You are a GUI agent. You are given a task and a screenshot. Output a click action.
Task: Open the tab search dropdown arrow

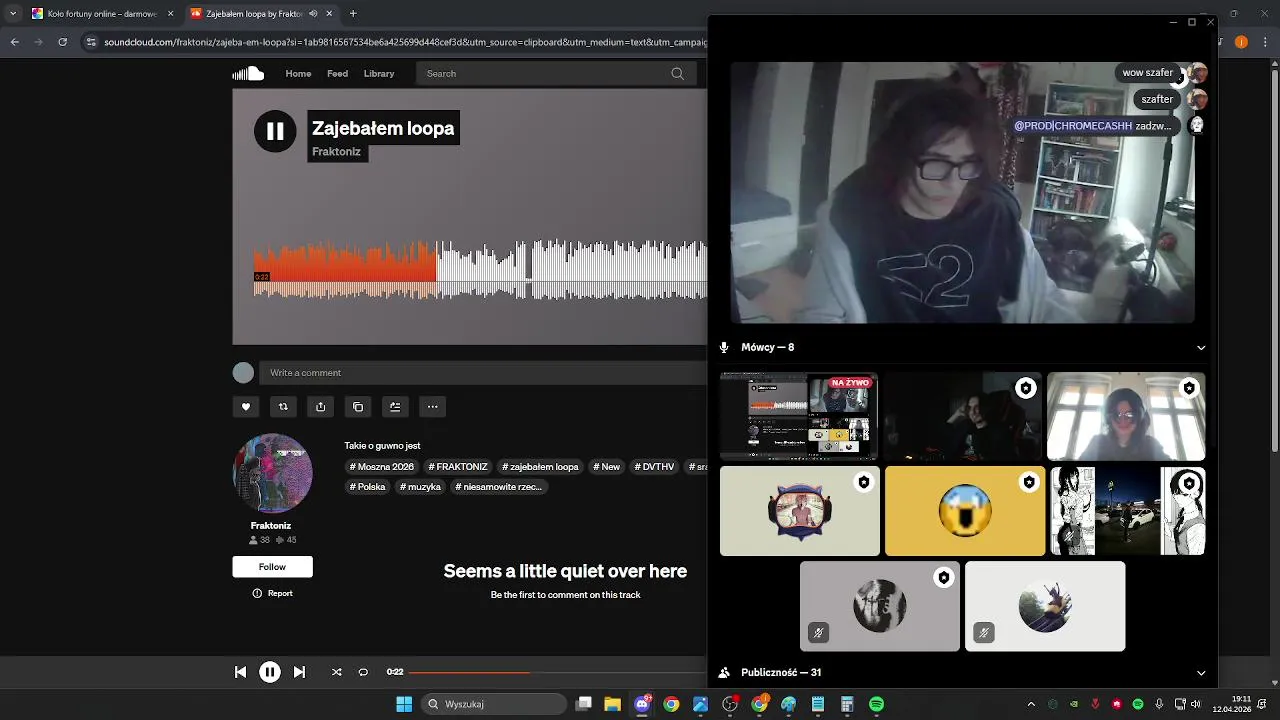coord(12,14)
